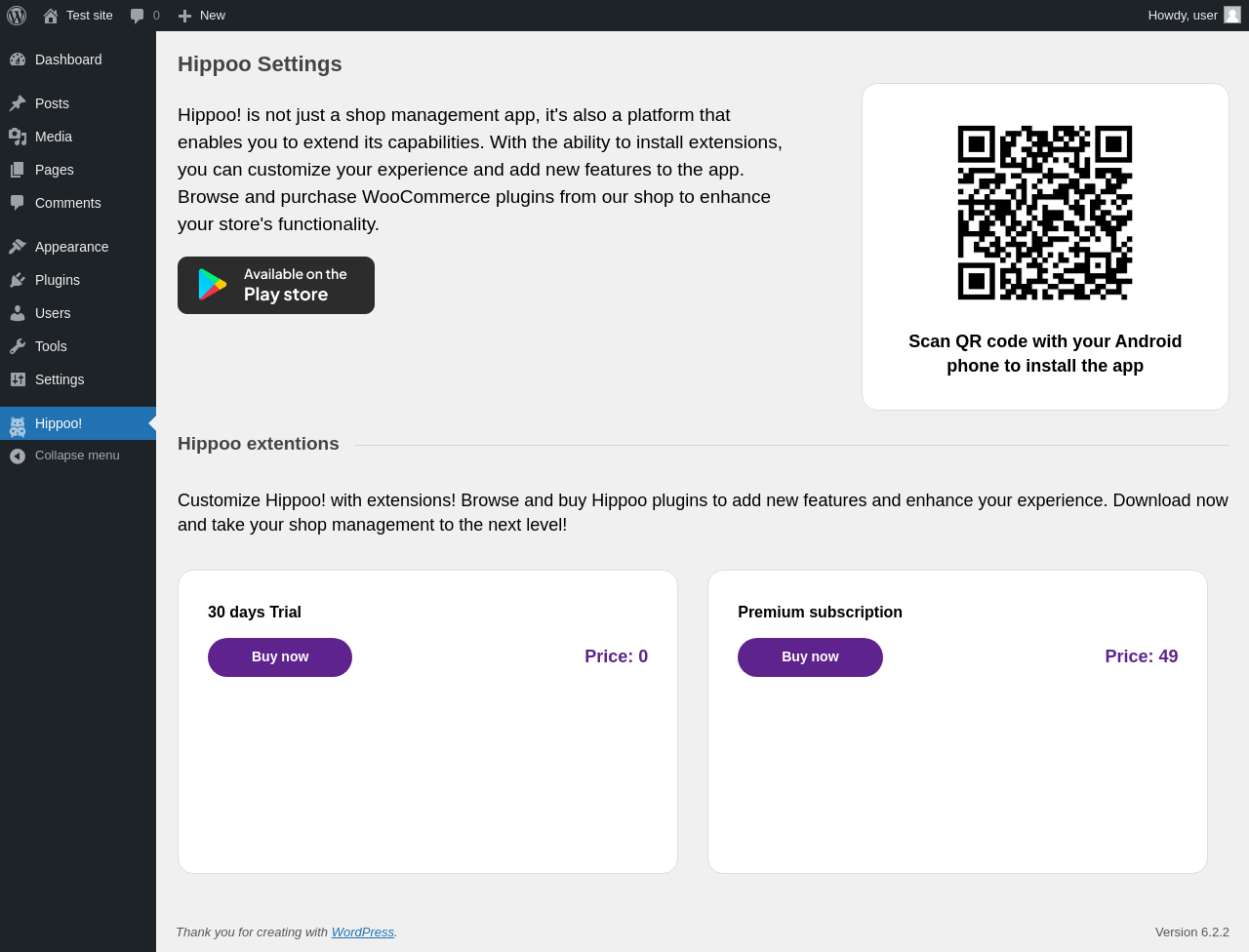Follow the WordPress footer link
1249x952 pixels.
[363, 932]
